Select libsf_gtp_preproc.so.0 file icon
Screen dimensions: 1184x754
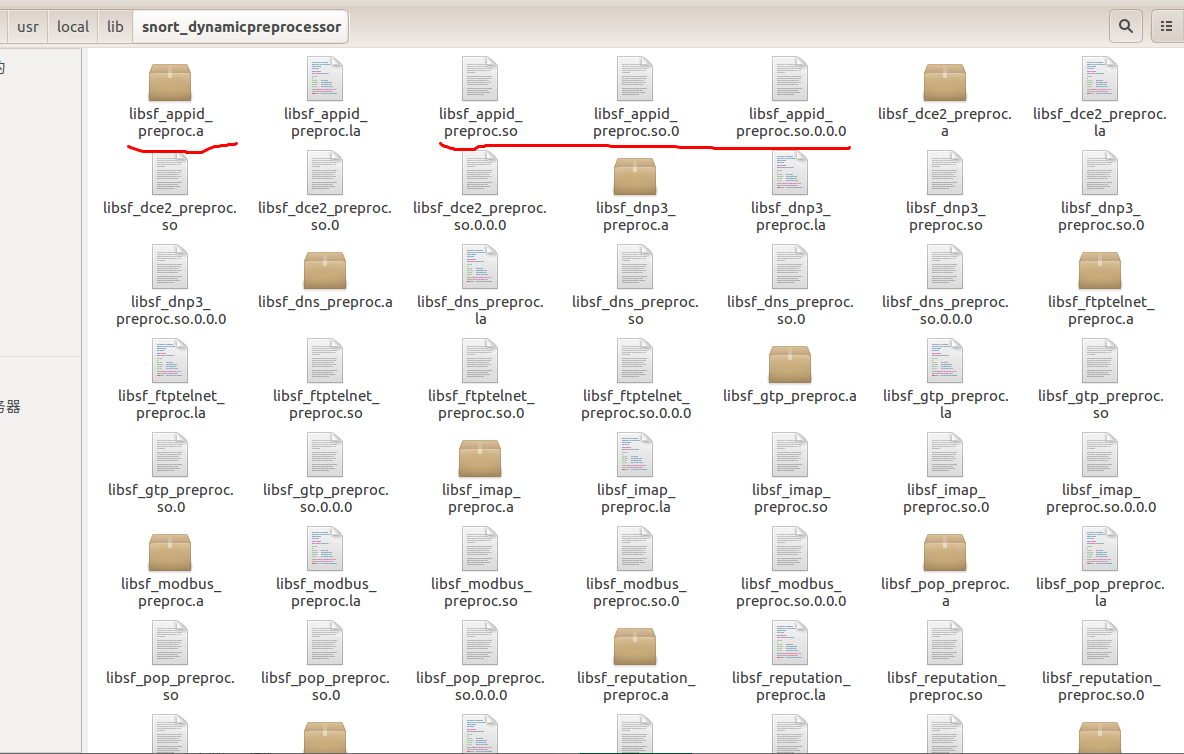pos(170,455)
